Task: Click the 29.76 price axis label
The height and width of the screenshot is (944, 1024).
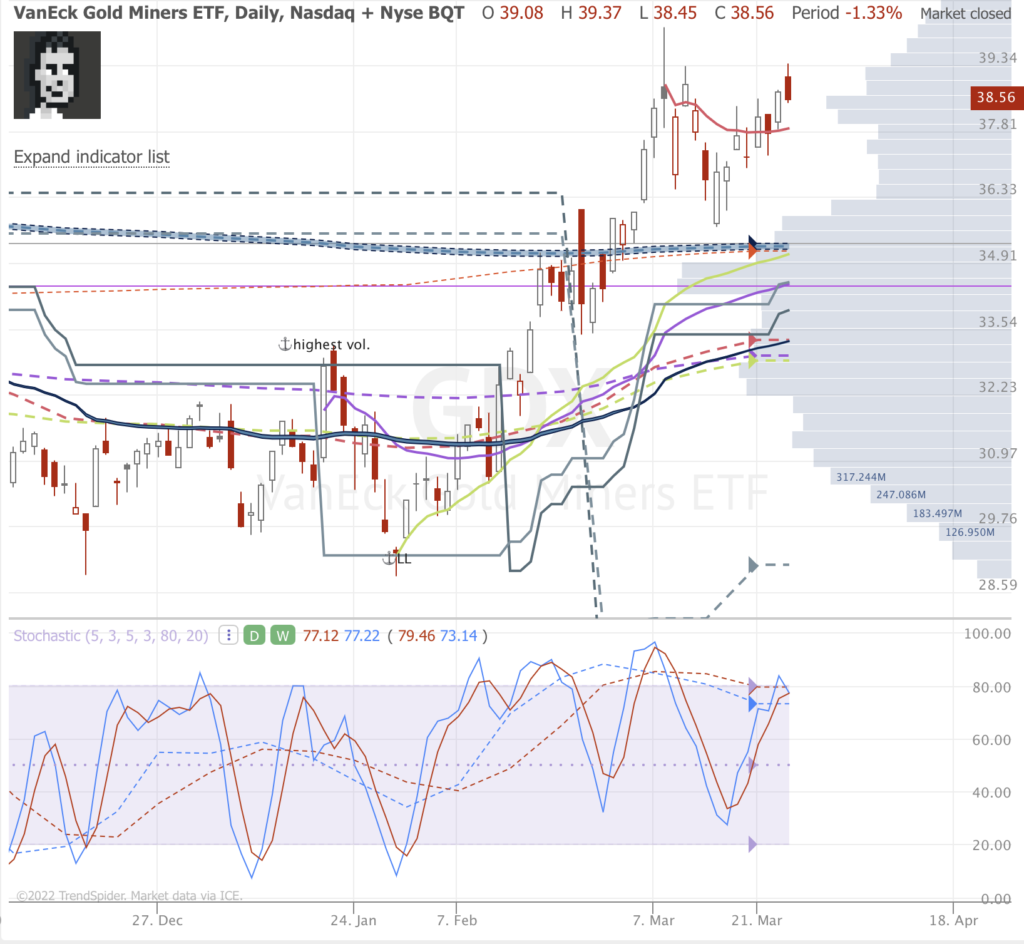Action: click(x=997, y=518)
